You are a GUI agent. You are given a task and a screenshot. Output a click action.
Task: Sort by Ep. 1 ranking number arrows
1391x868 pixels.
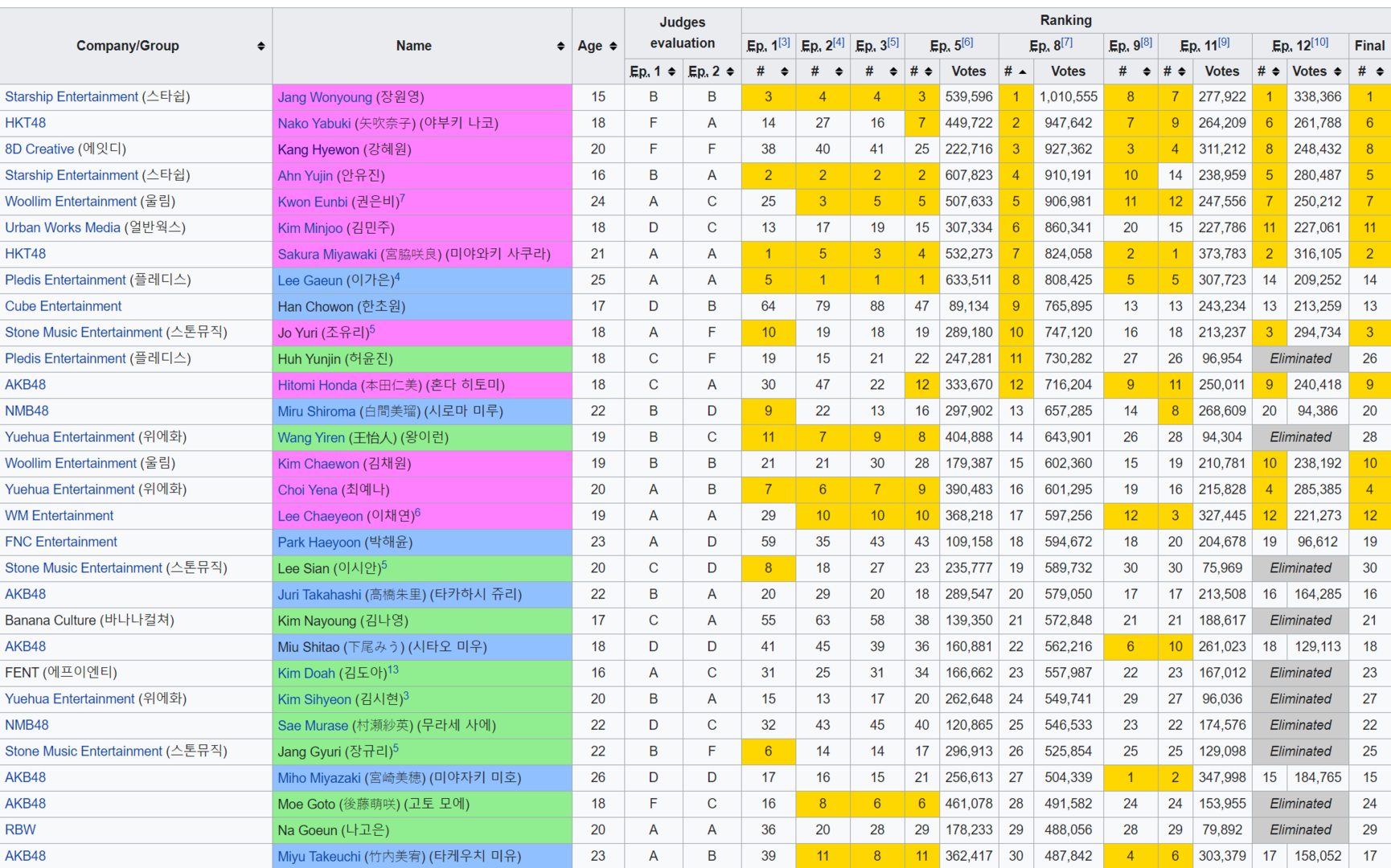coord(785,72)
